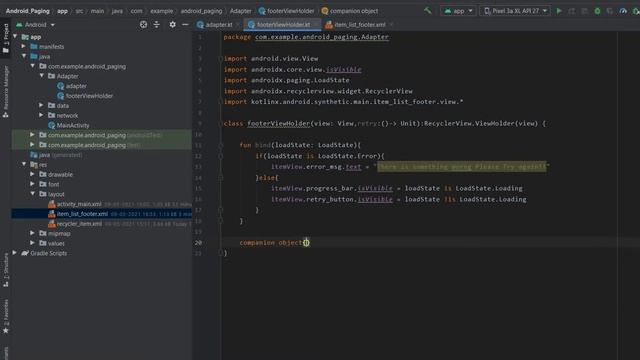Expand the drawable folder arrow
This screenshot has width=640, height=360.
pyautogui.click(x=32, y=174)
